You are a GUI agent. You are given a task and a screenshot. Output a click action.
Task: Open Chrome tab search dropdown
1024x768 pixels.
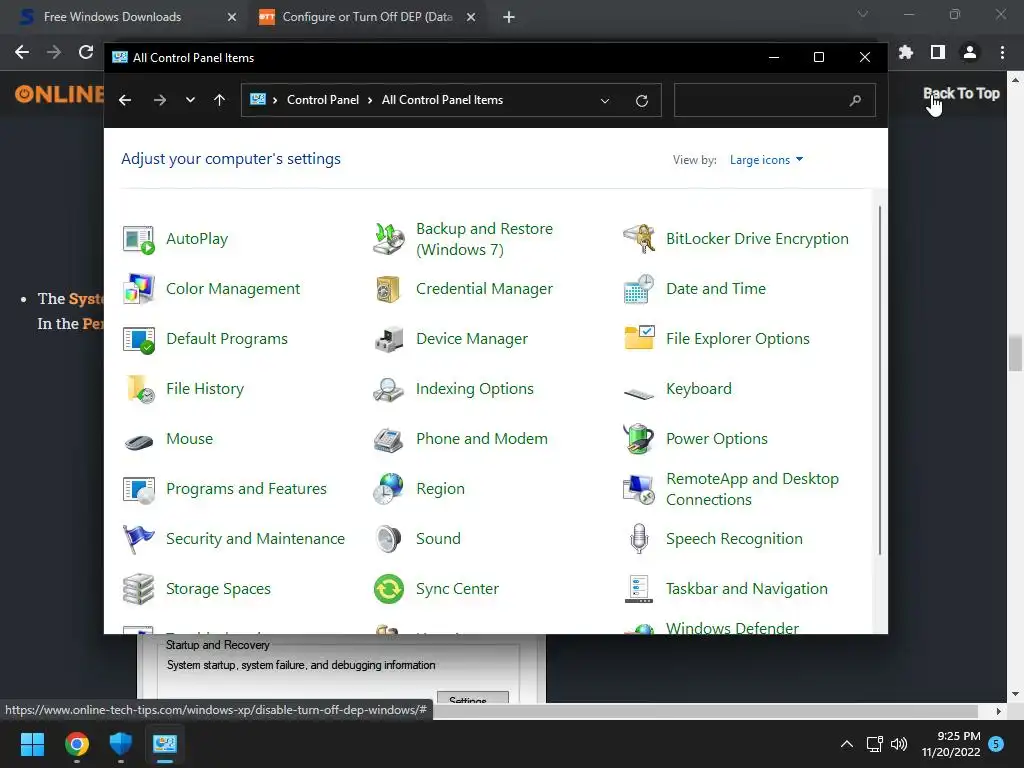click(863, 14)
